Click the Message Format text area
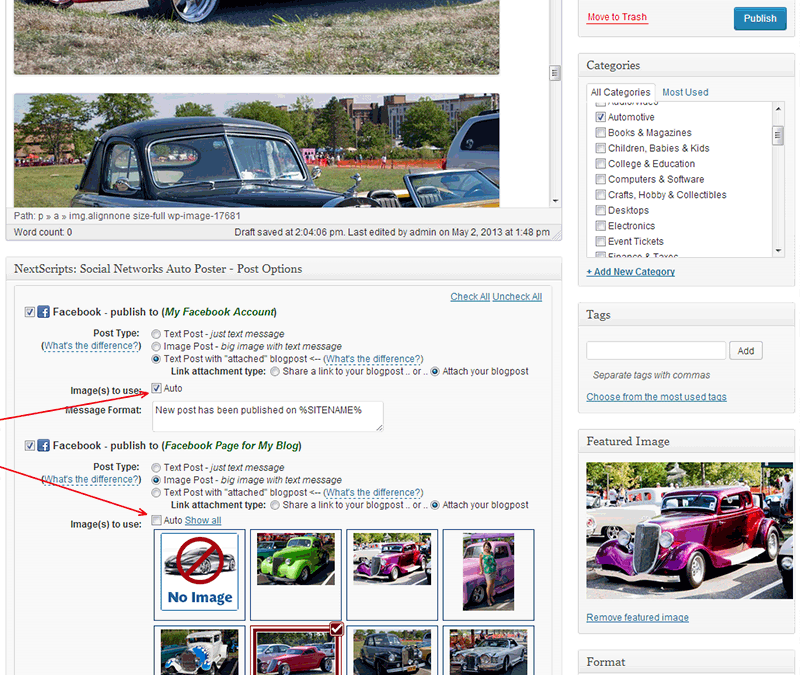 (x=268, y=416)
